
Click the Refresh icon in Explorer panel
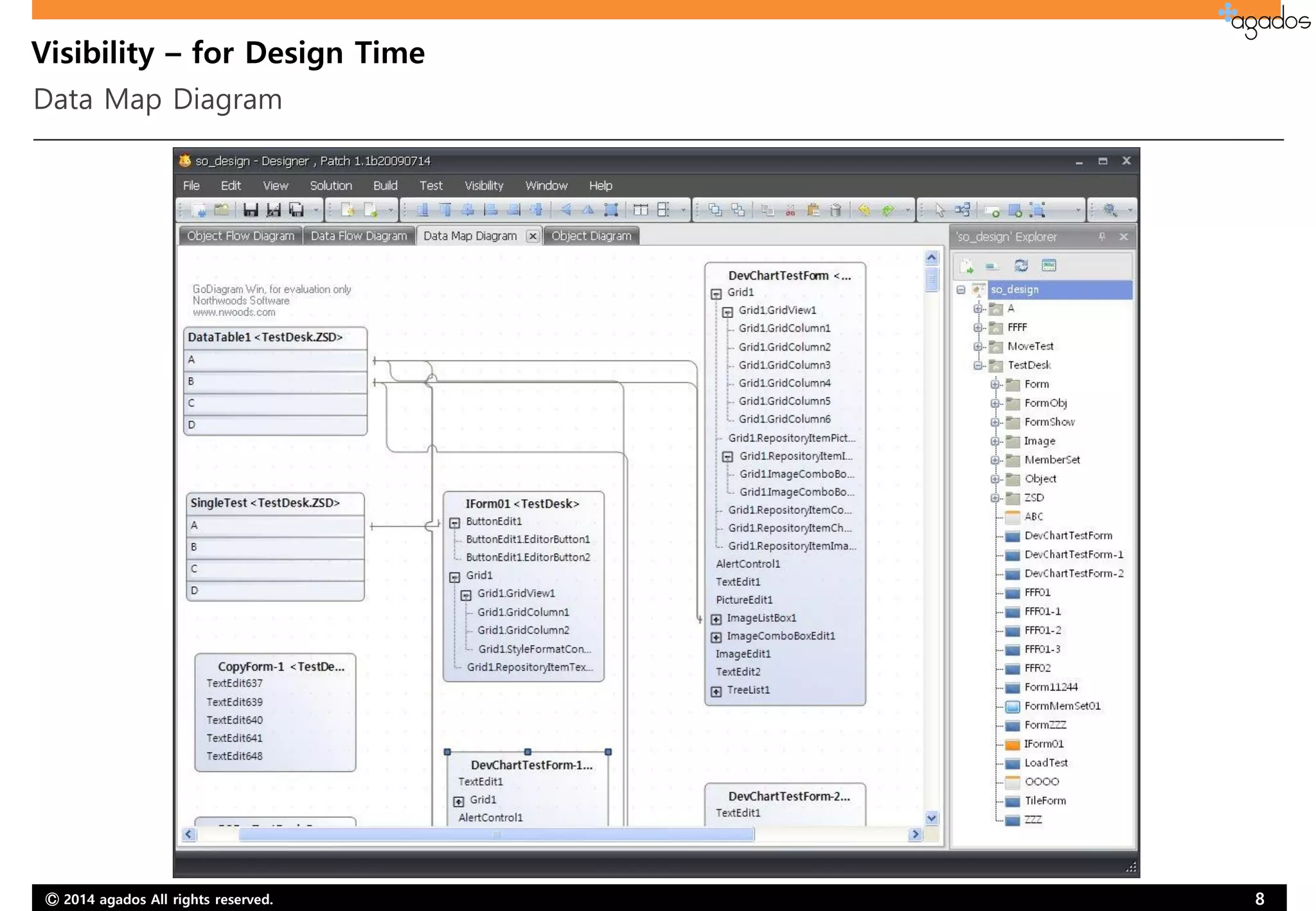[1021, 265]
